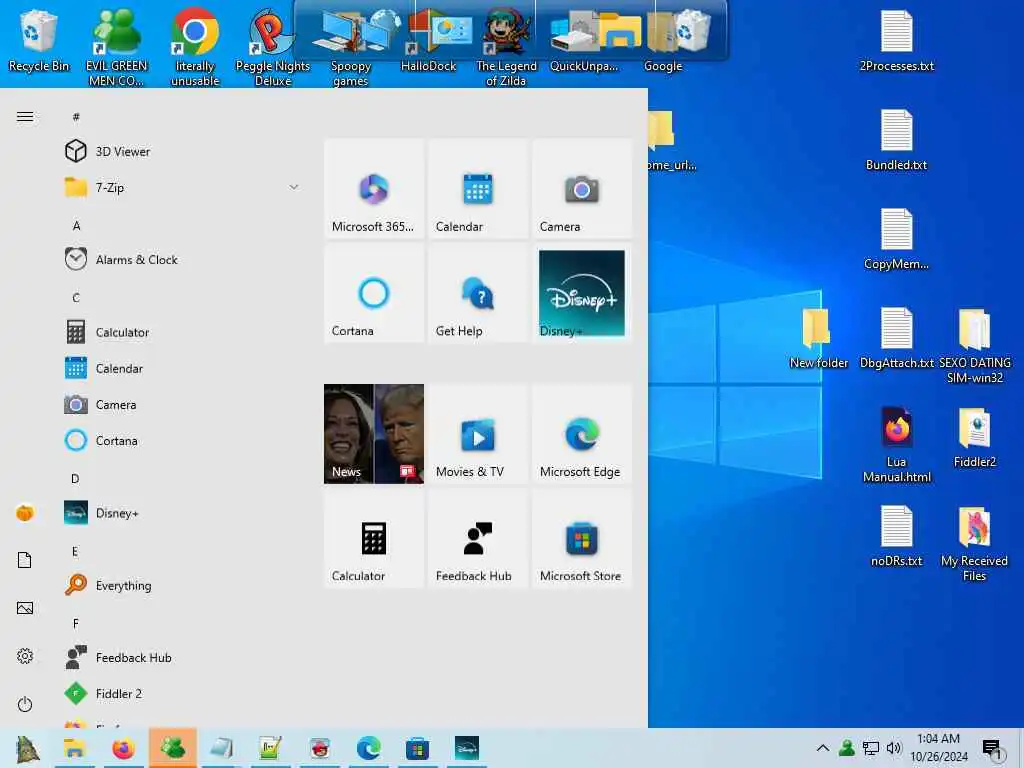Open the Recycle Bin desktop icon
1024x768 pixels.
click(x=39, y=40)
